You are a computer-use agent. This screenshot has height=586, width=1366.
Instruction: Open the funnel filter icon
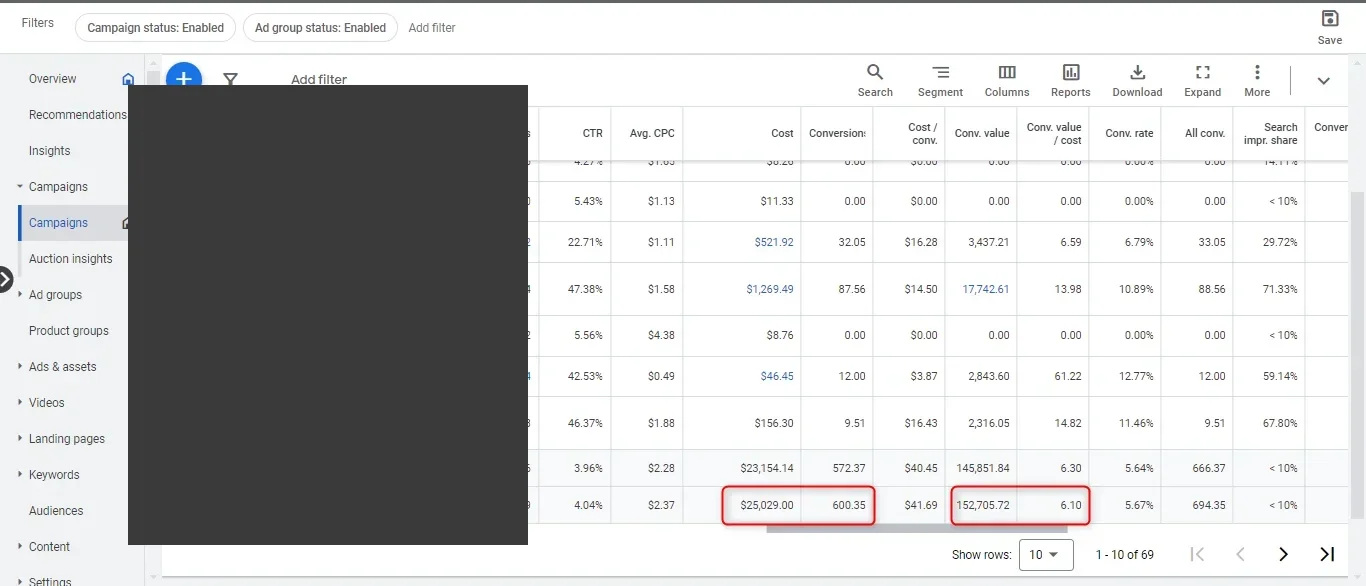230,79
